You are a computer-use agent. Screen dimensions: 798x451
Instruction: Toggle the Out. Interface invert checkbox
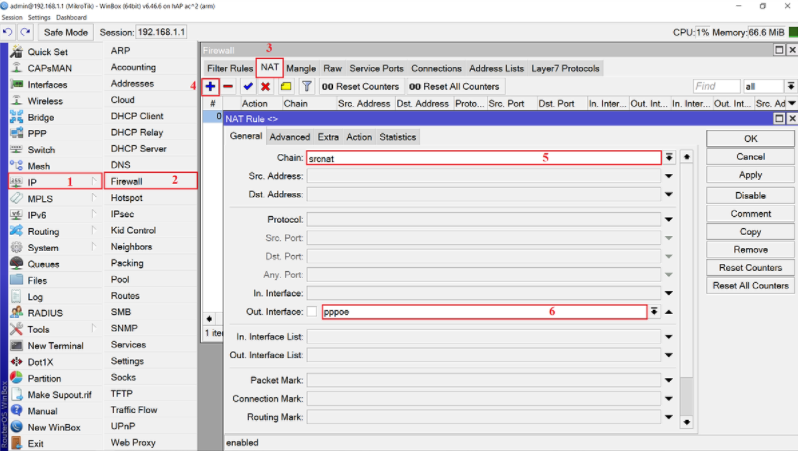(313, 312)
